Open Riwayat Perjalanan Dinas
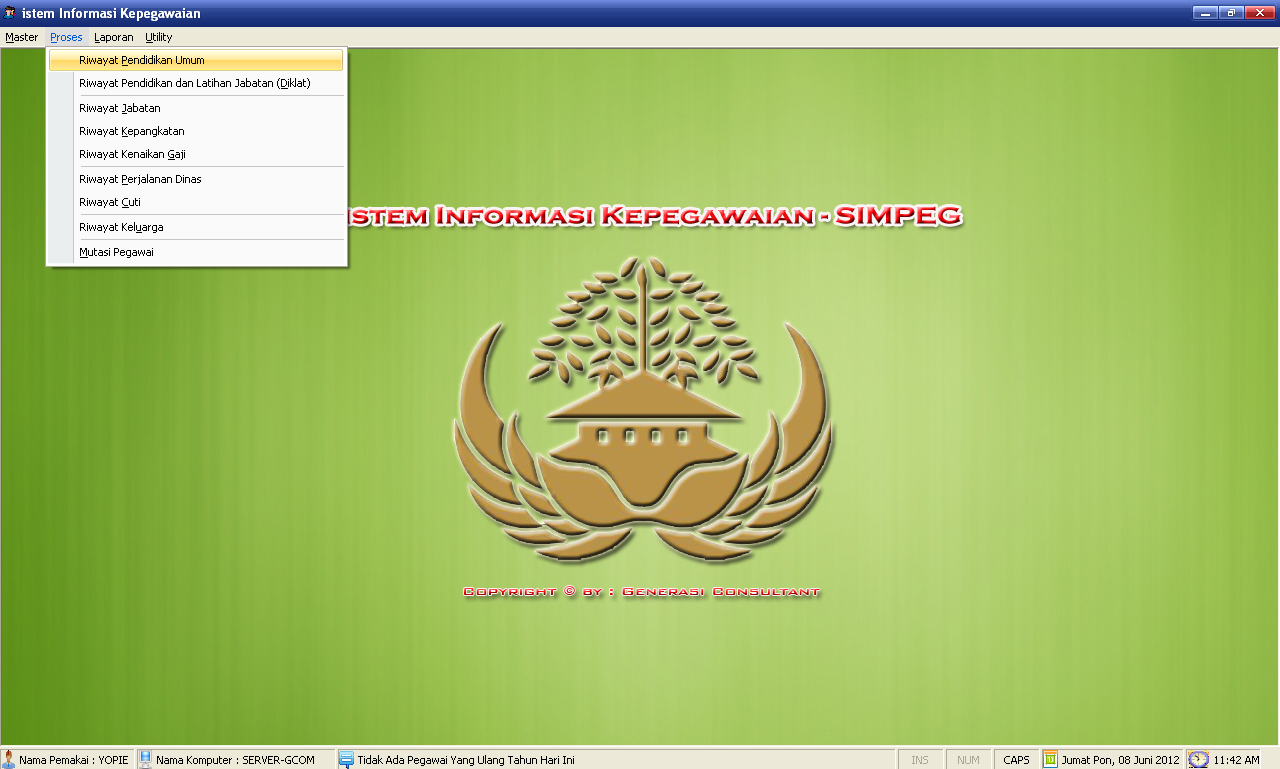Viewport: 1280px width, 769px height. click(140, 179)
